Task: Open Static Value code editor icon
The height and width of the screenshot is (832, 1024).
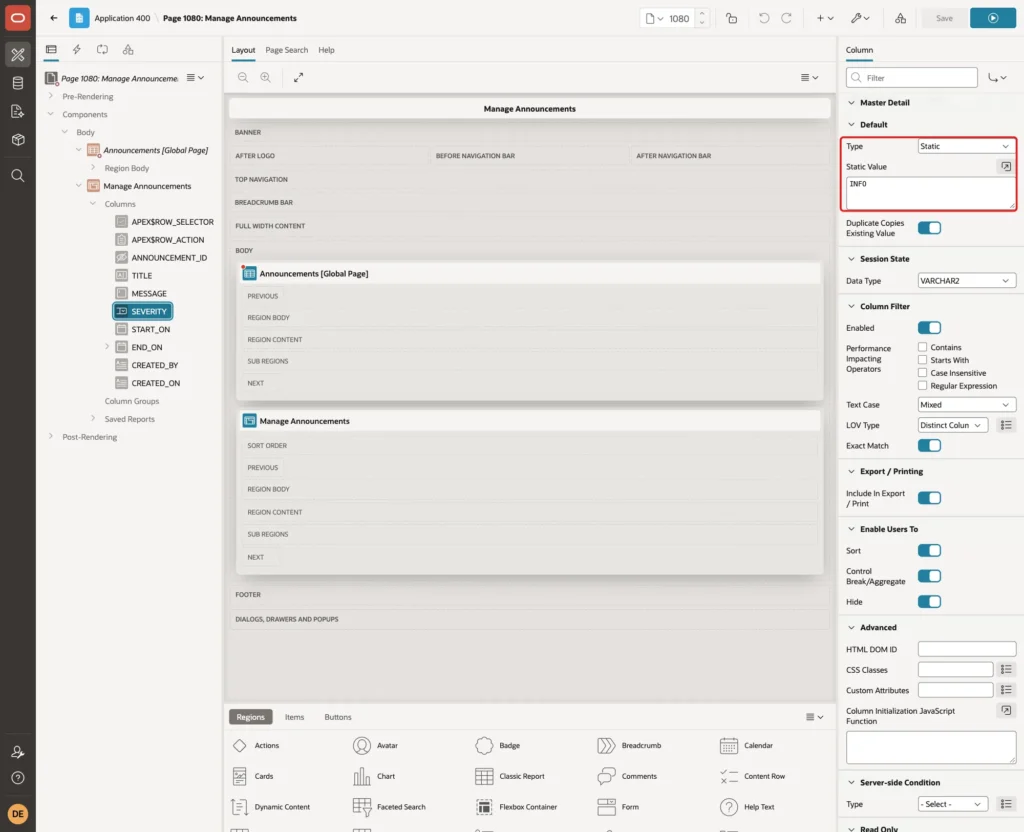Action: 1006,167
